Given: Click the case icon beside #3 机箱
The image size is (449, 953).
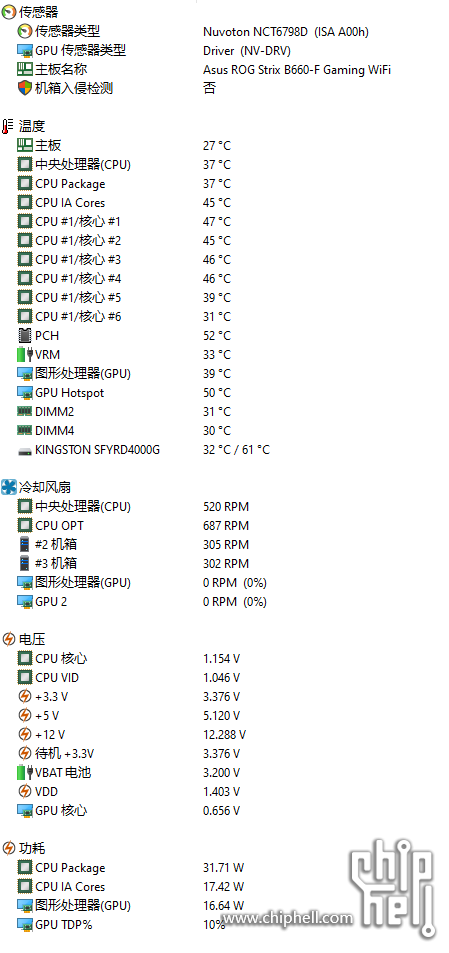Looking at the screenshot, I should point(25,563).
